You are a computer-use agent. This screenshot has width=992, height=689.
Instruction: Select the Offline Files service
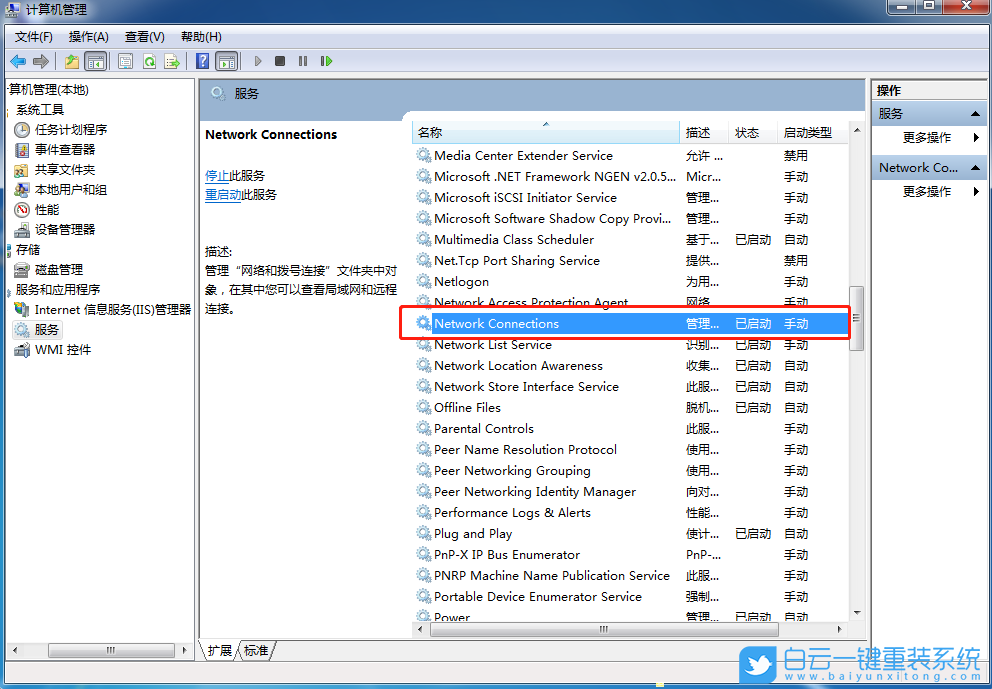[x=466, y=407]
